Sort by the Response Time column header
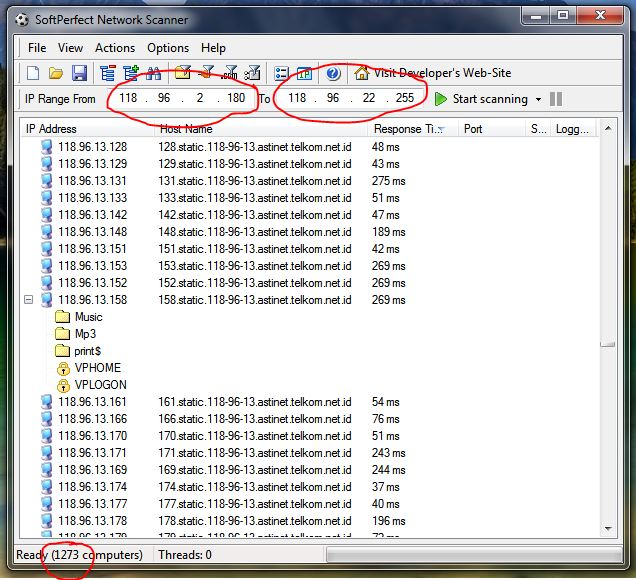The width and height of the screenshot is (636, 580). [413, 129]
